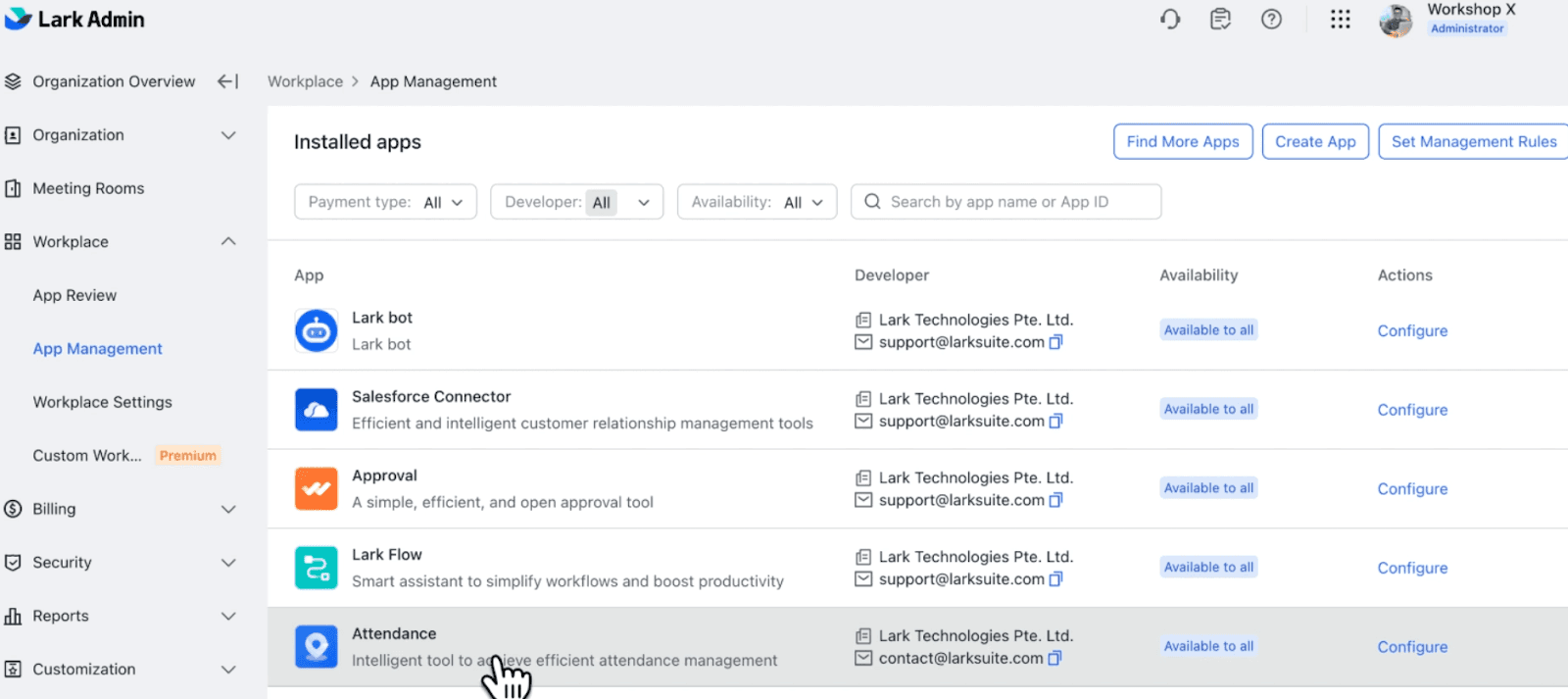
Task: Configure the Salesforce Connector app
Action: (x=1412, y=410)
